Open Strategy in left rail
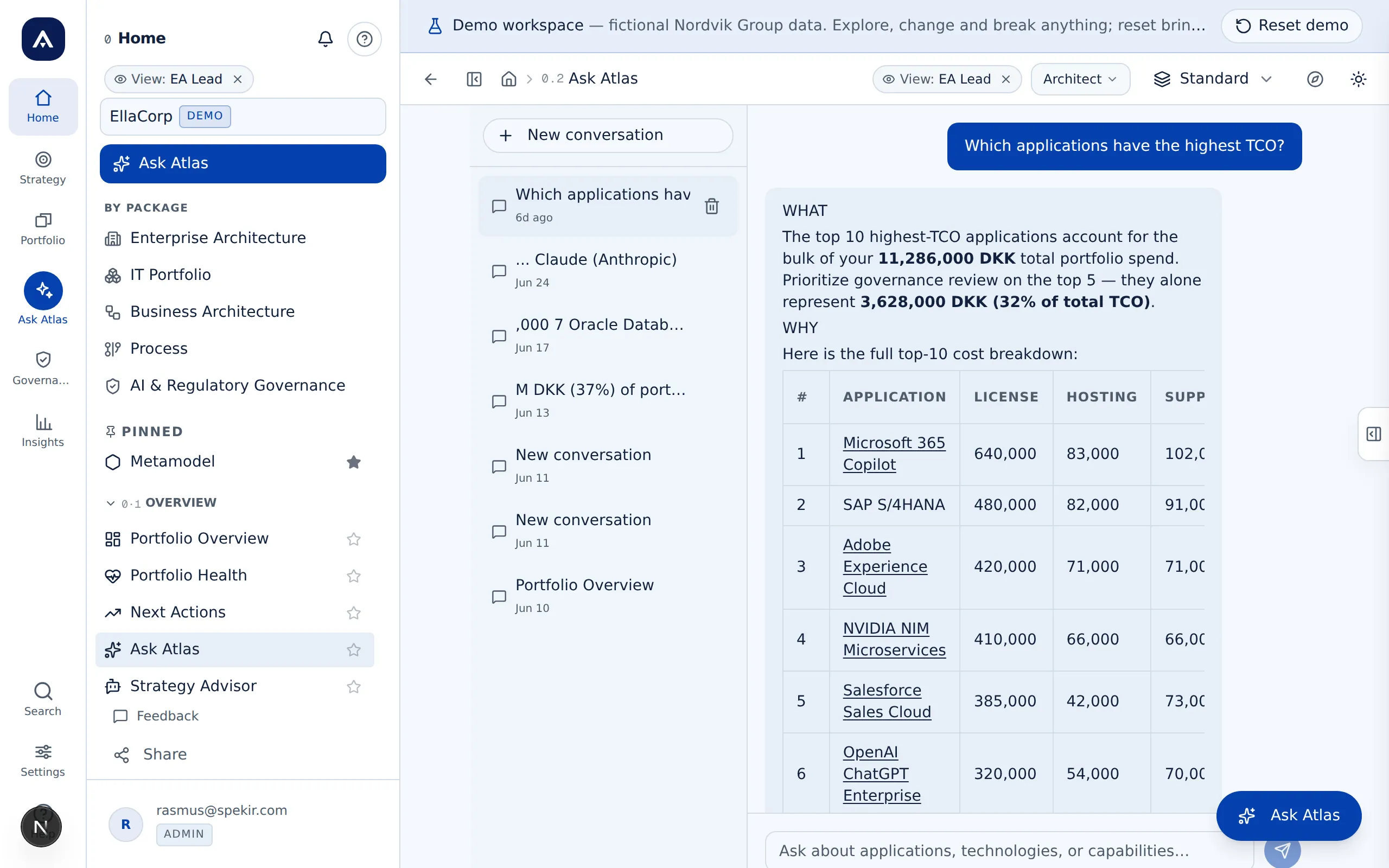The image size is (1389, 868). click(43, 168)
